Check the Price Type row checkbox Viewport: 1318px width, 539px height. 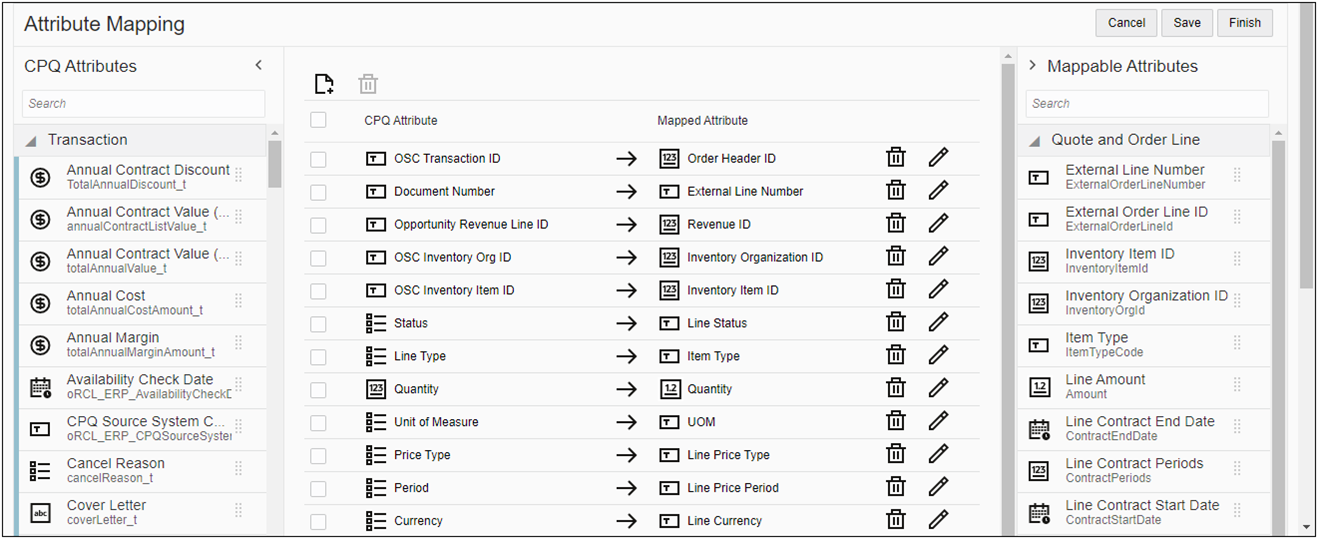[318, 456]
